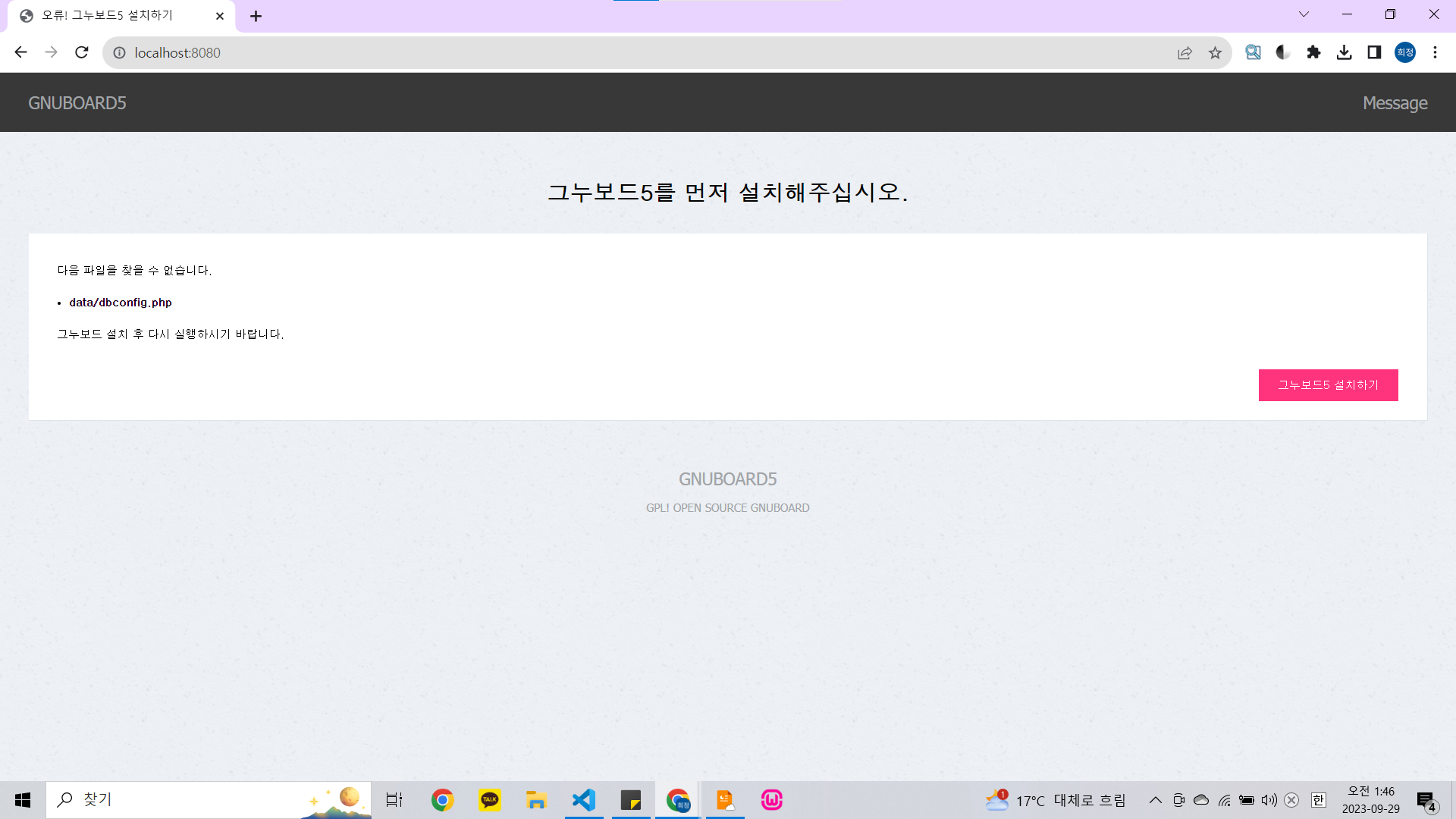Open the WampServer pink W icon
1456x819 pixels.
772,800
